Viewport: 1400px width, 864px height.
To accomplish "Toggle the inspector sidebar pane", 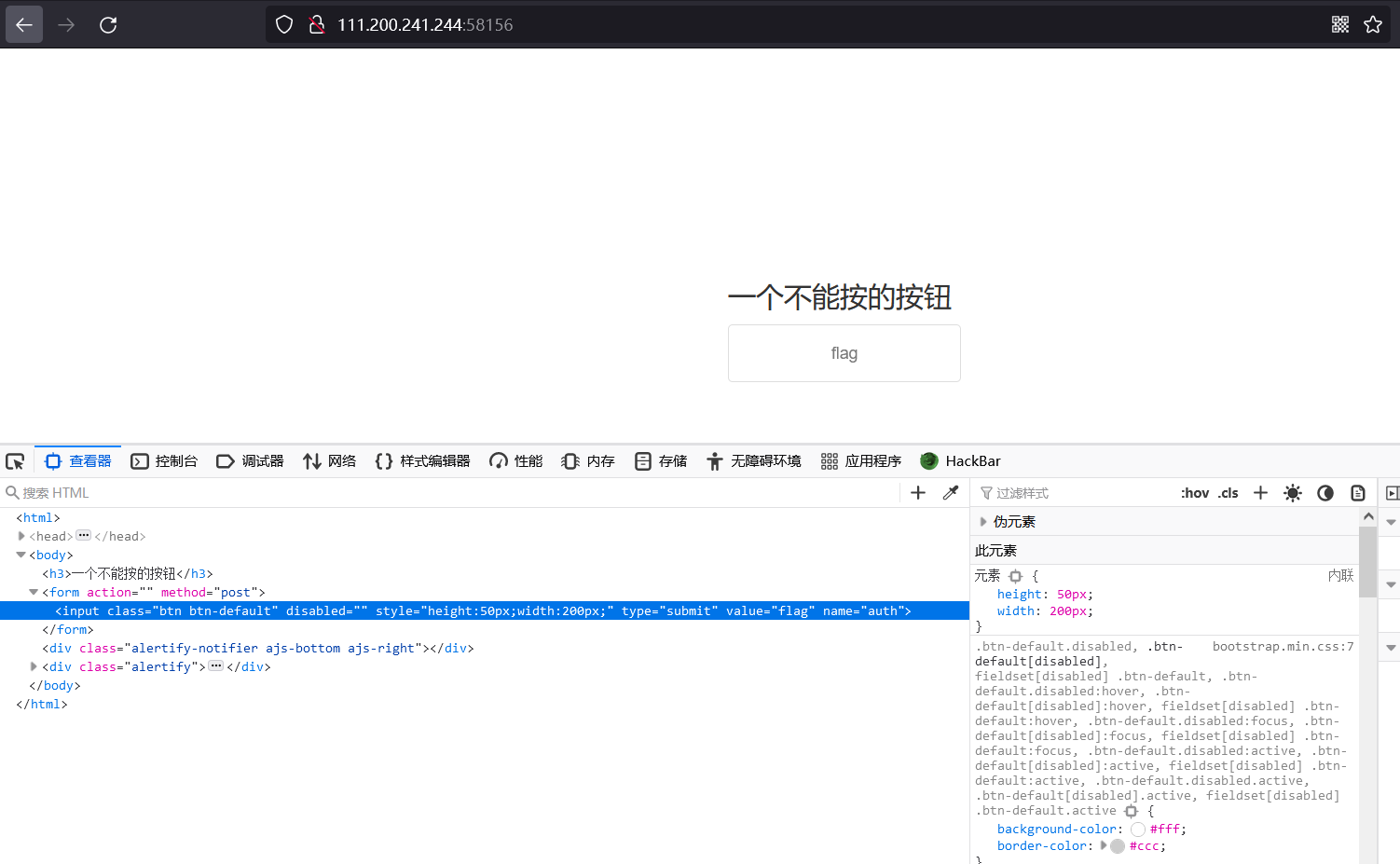I will pos(1392,493).
